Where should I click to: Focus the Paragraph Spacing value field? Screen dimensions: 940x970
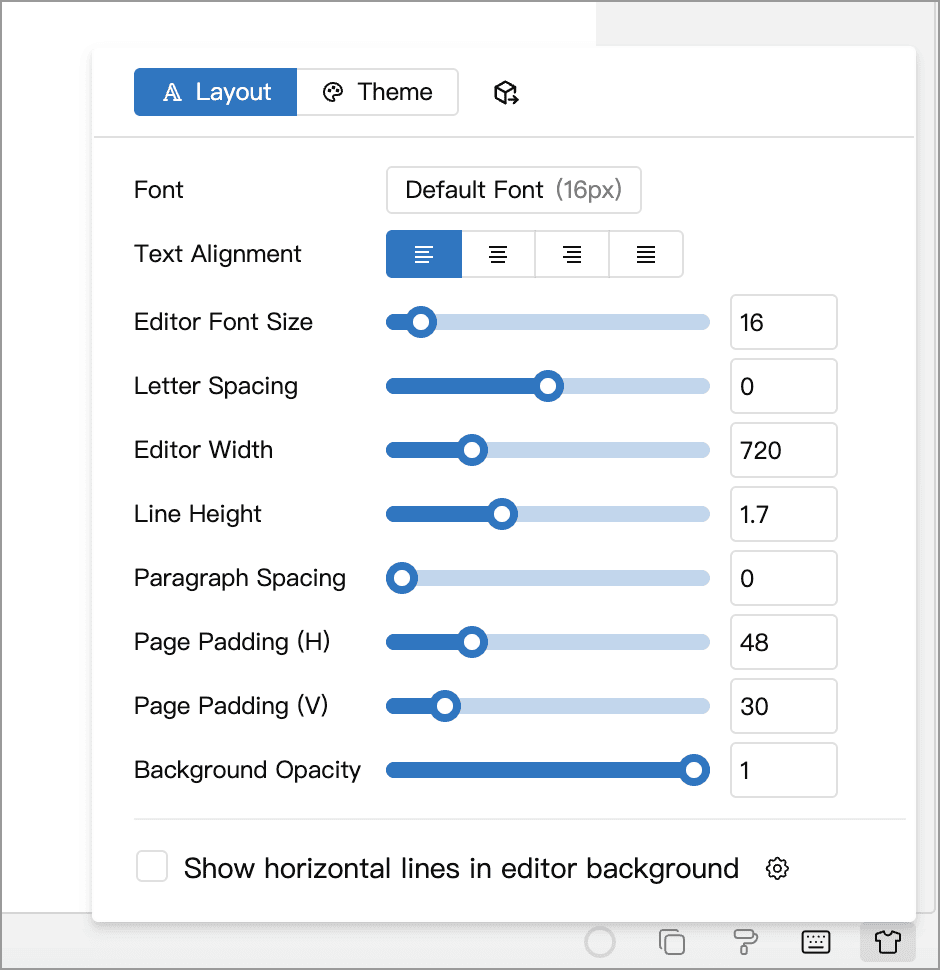784,578
